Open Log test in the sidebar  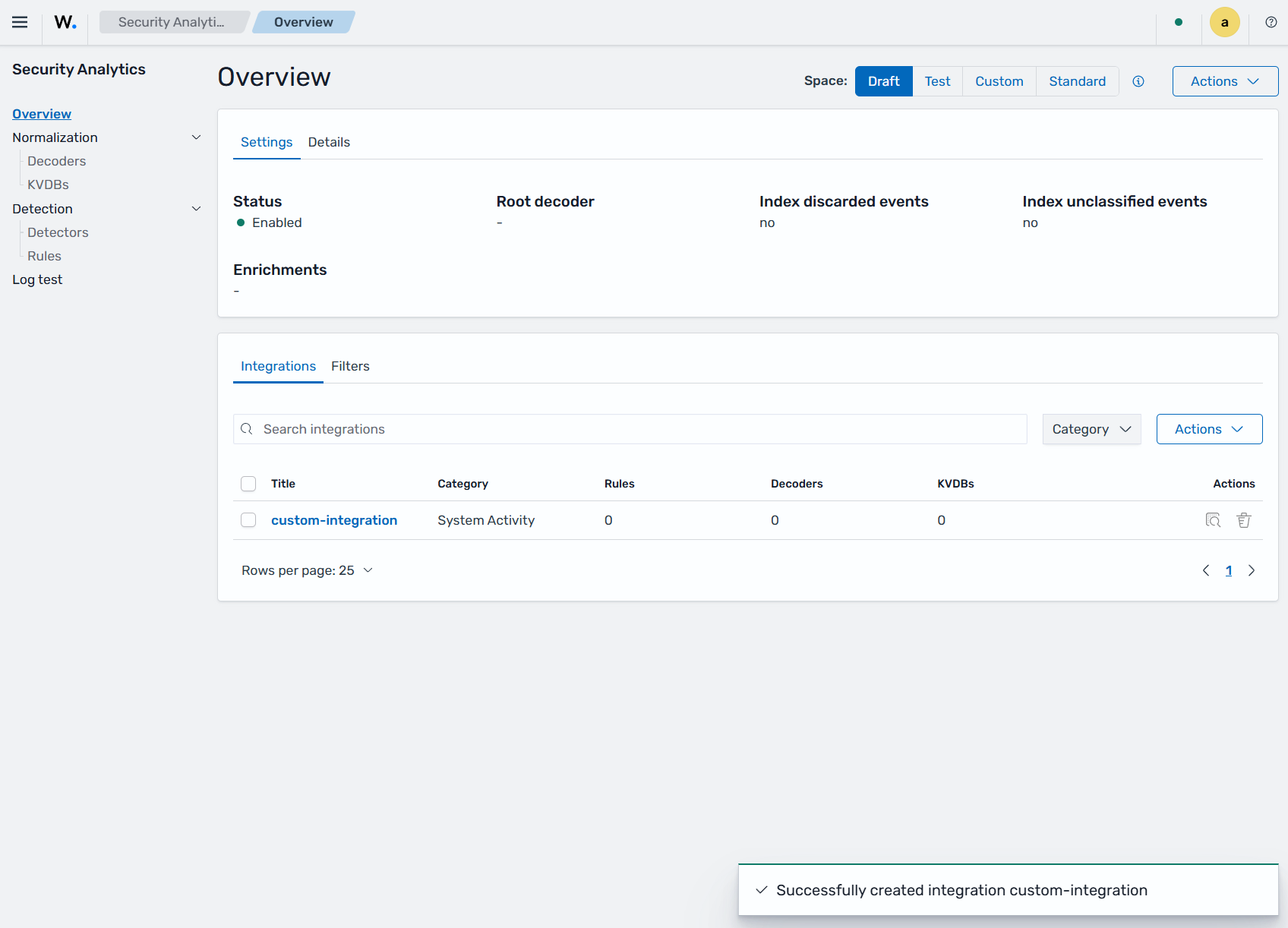coord(37,279)
